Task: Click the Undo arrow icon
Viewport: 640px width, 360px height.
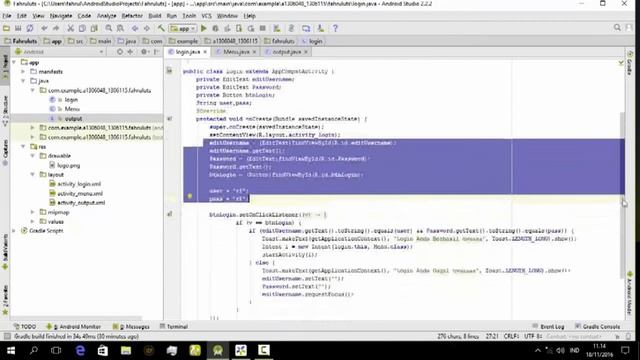Action: click(x=44, y=28)
